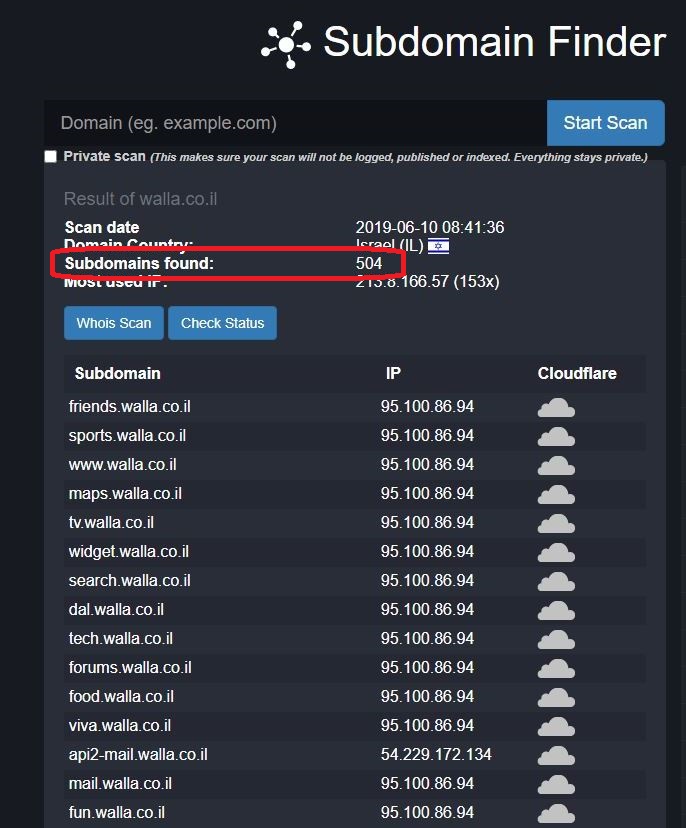Click the Private scan explanatory note in italics

click(x=399, y=157)
